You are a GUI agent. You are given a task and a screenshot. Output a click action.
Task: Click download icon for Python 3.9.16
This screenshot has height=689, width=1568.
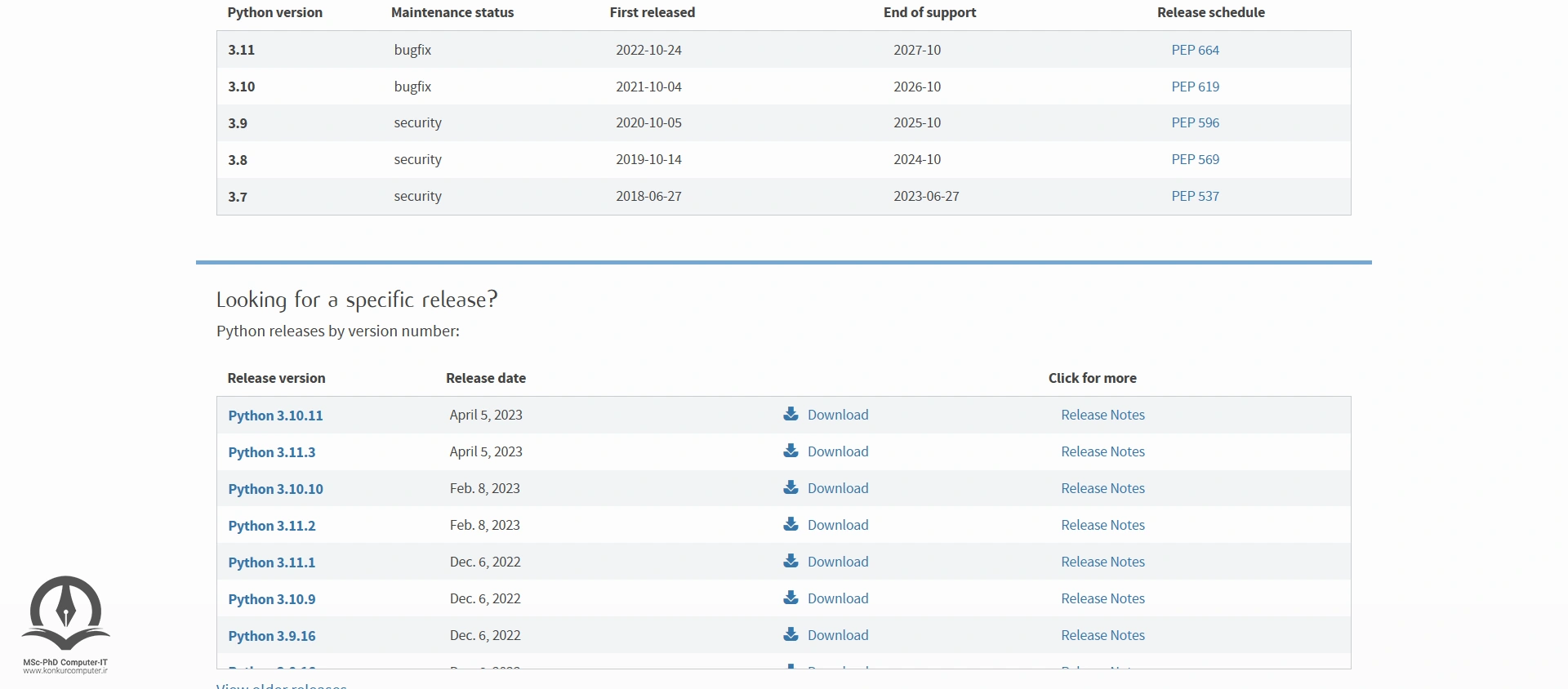pos(791,634)
